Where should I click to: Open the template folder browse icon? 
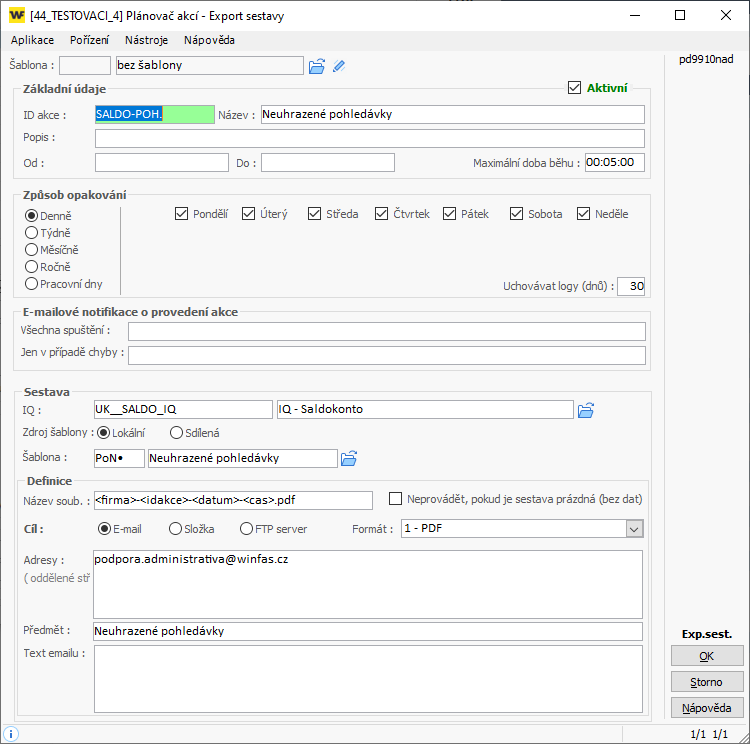click(x=317, y=66)
